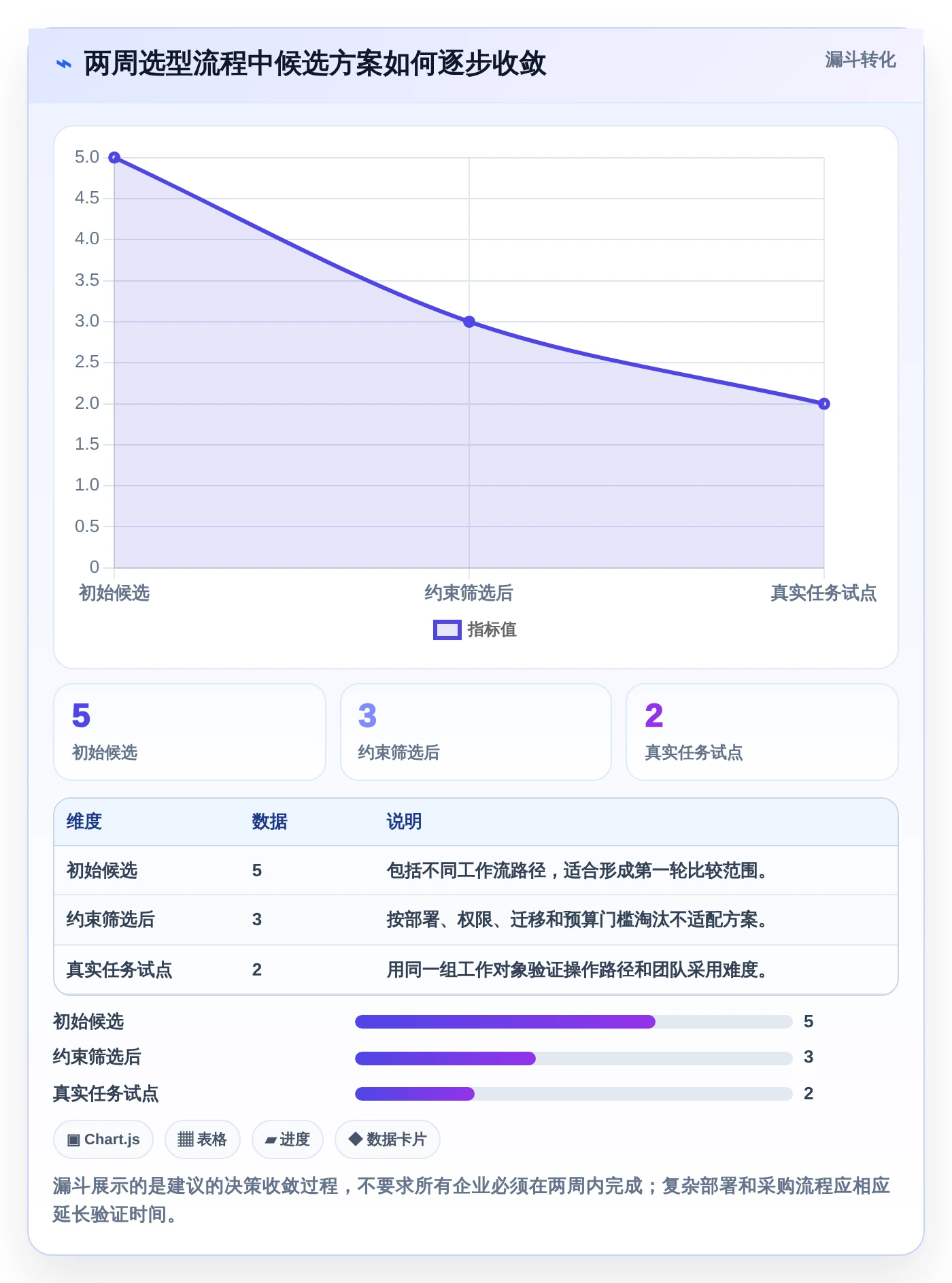This screenshot has width=952, height=1283.
Task: Click the lightning bolt icon beside the title
Action: (x=63, y=64)
